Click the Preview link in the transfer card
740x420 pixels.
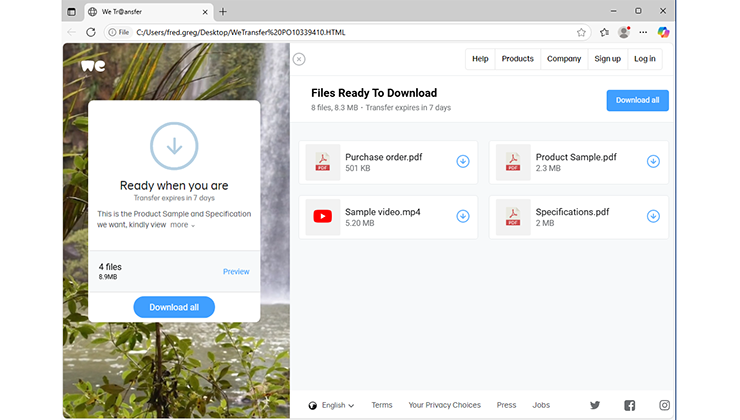236,272
